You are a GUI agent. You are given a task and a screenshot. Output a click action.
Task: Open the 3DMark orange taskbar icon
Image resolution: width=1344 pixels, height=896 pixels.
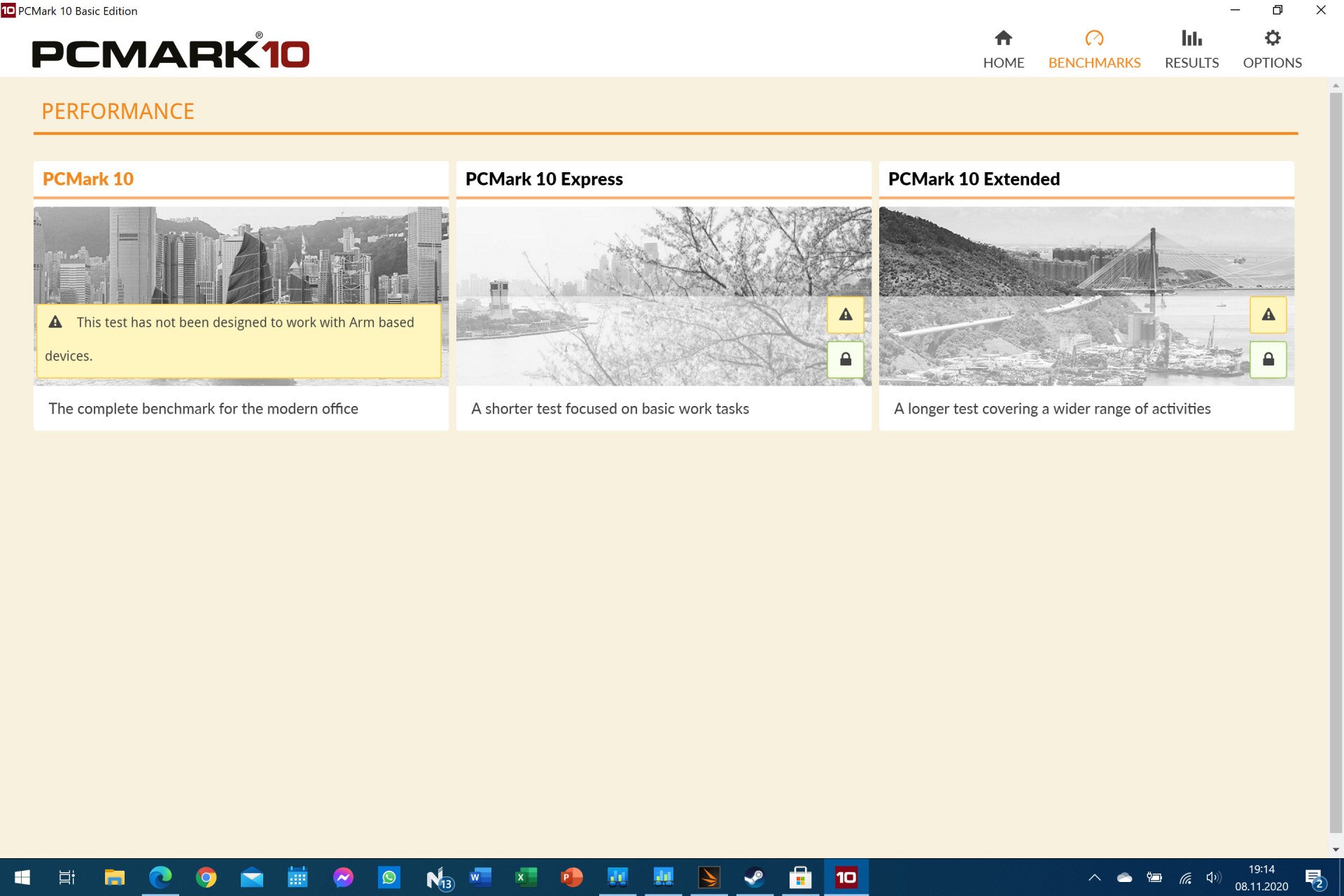709,877
